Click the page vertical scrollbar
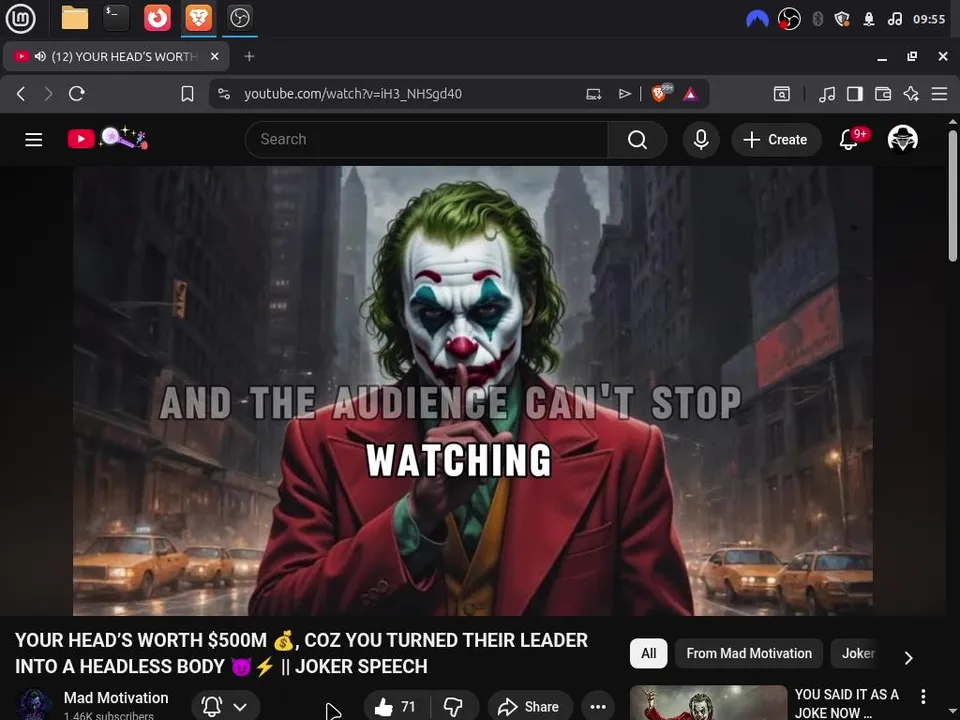The width and height of the screenshot is (960, 720). (x=953, y=196)
